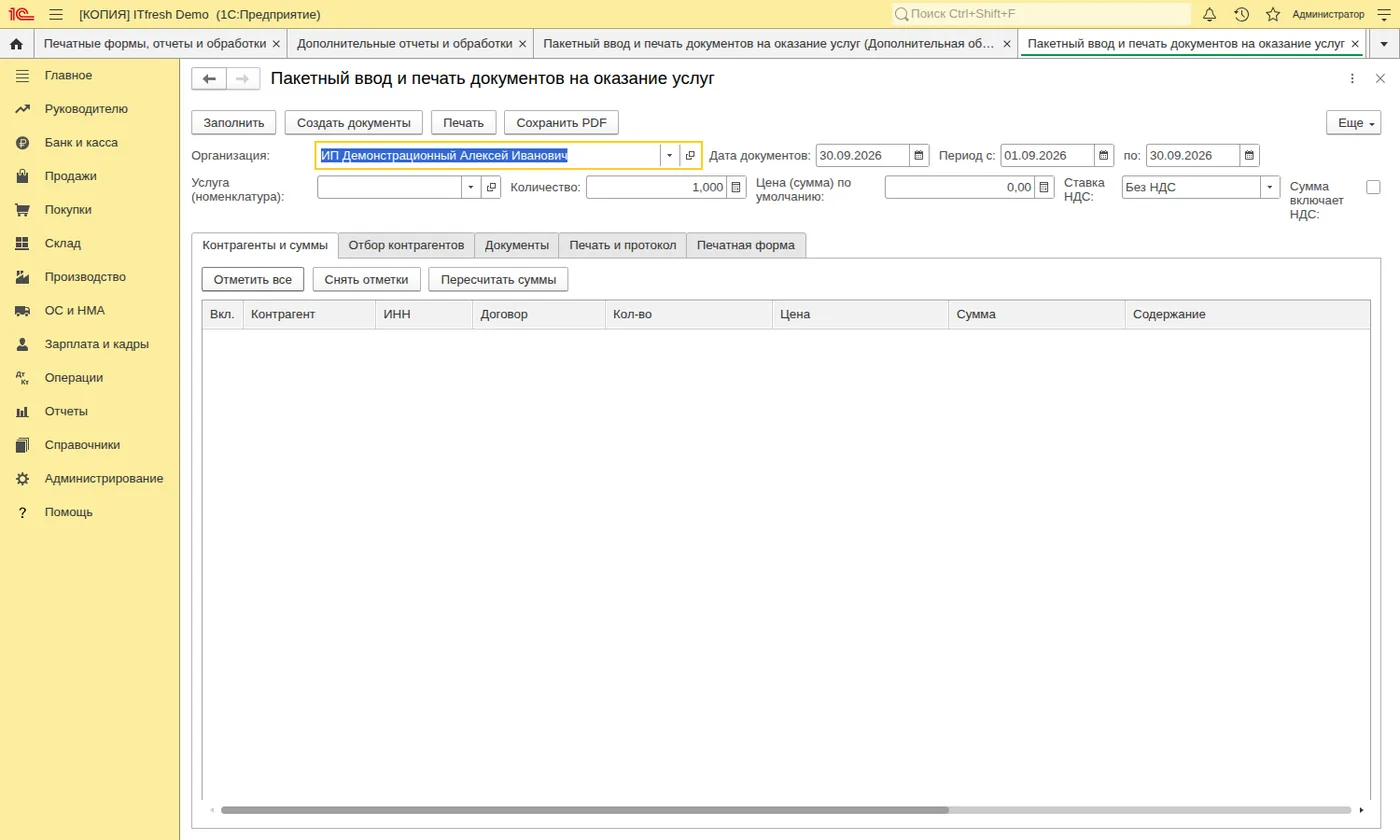Click the Создать документы button

[x=354, y=123]
